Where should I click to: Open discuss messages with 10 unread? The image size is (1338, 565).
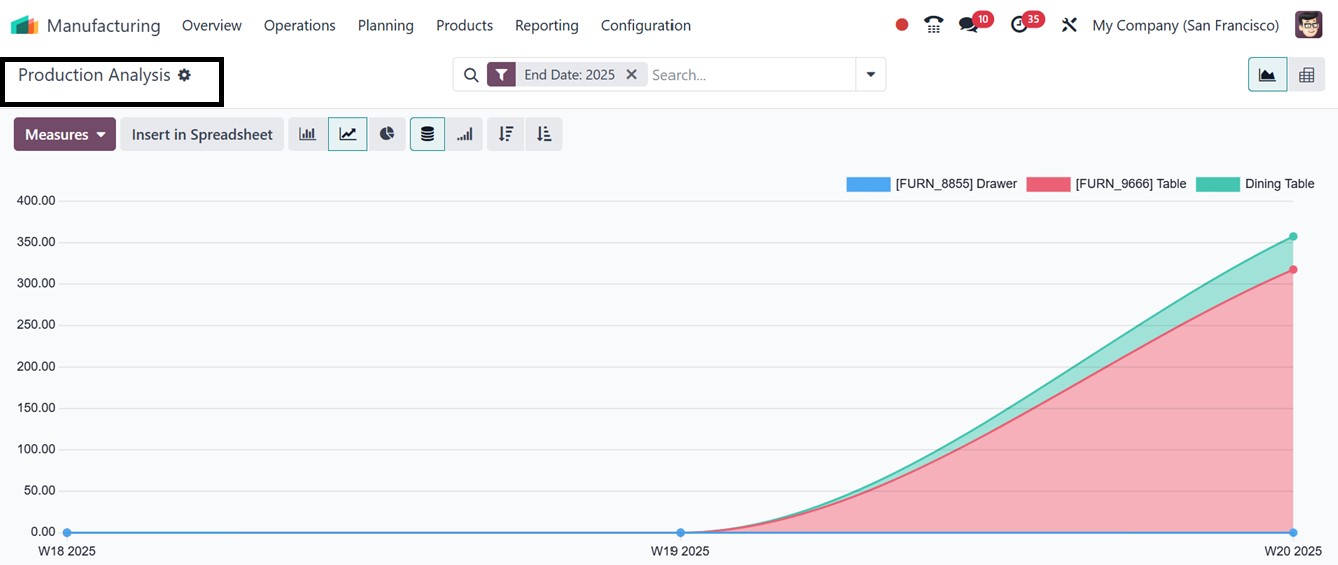tap(968, 25)
